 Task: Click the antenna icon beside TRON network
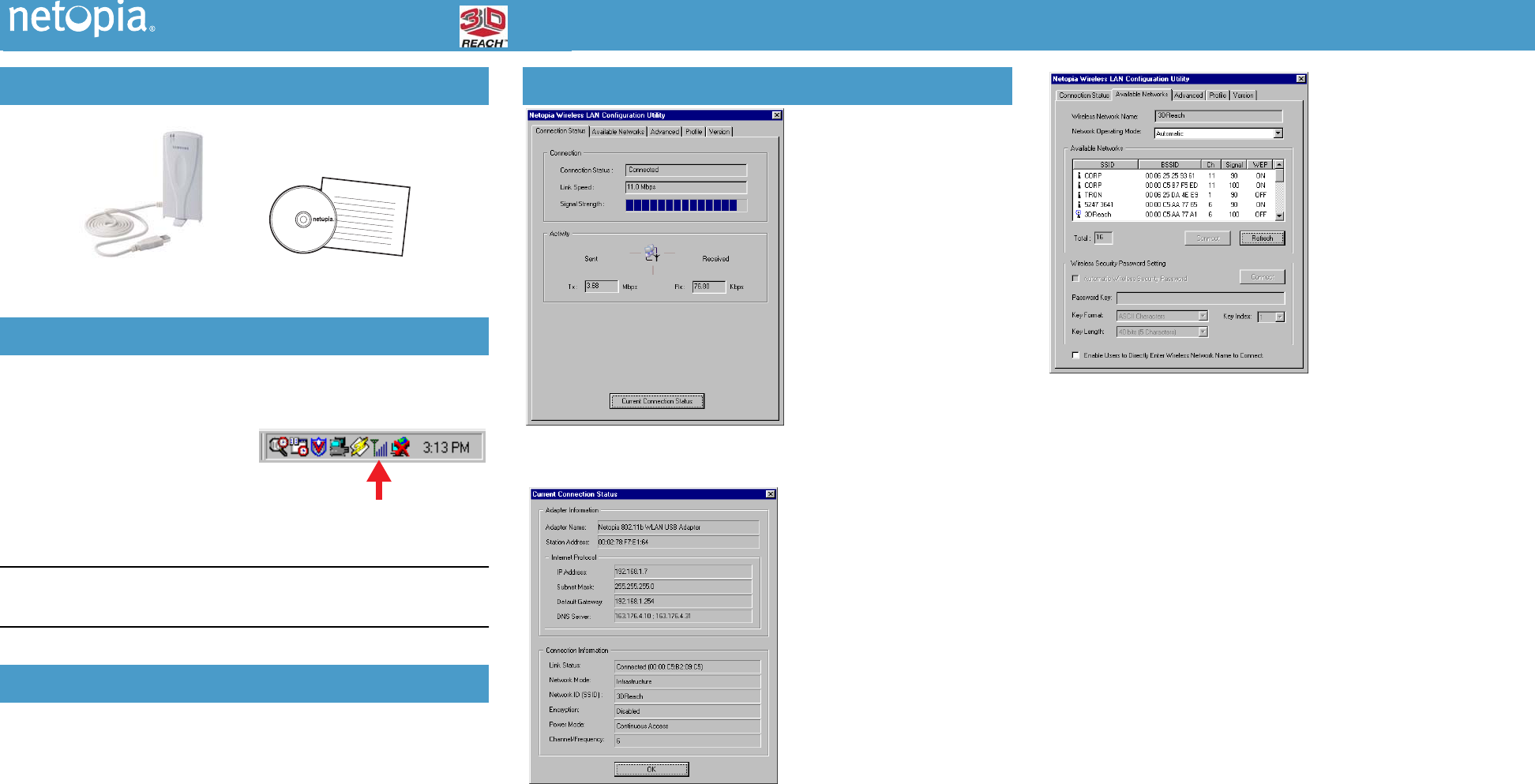pyautogui.click(x=1079, y=195)
